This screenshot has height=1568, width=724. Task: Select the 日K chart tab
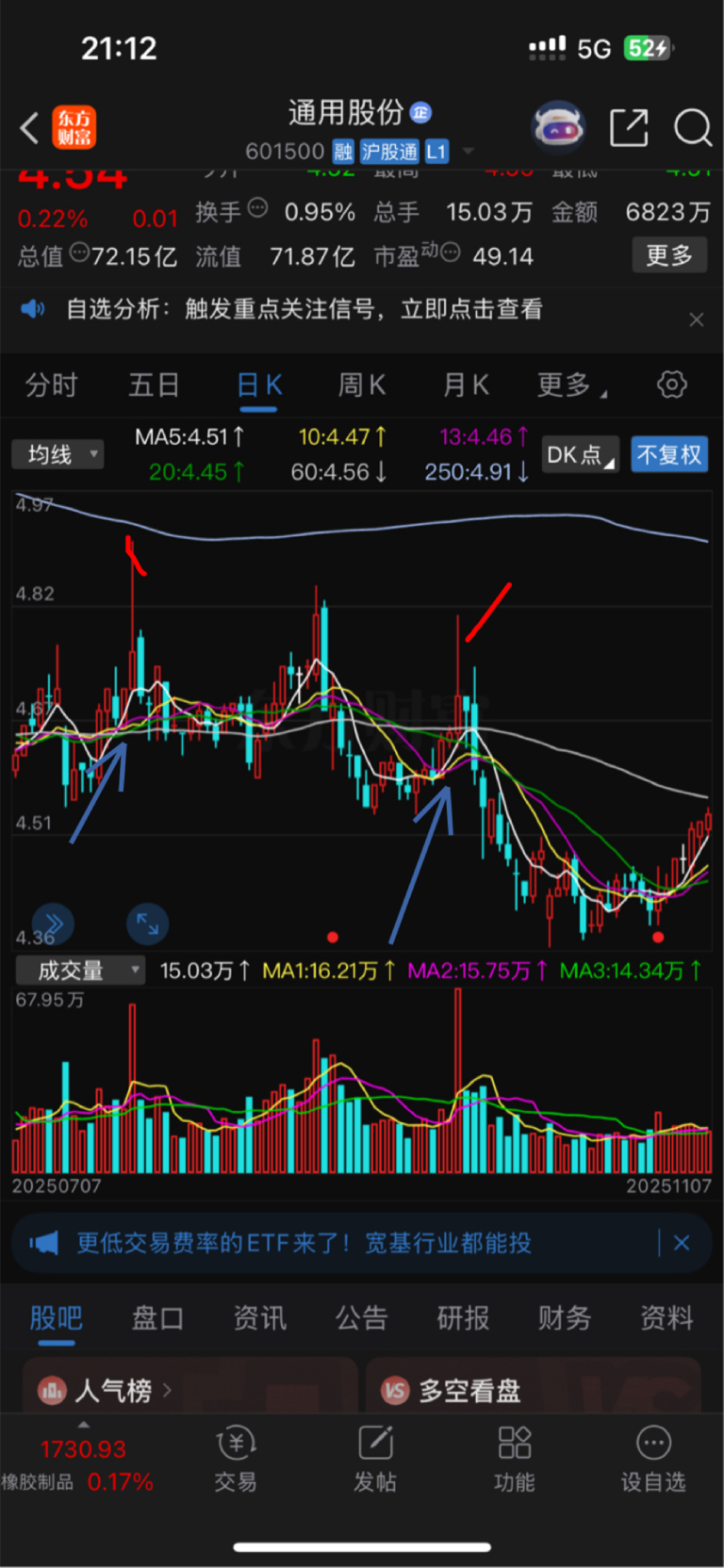tap(259, 385)
